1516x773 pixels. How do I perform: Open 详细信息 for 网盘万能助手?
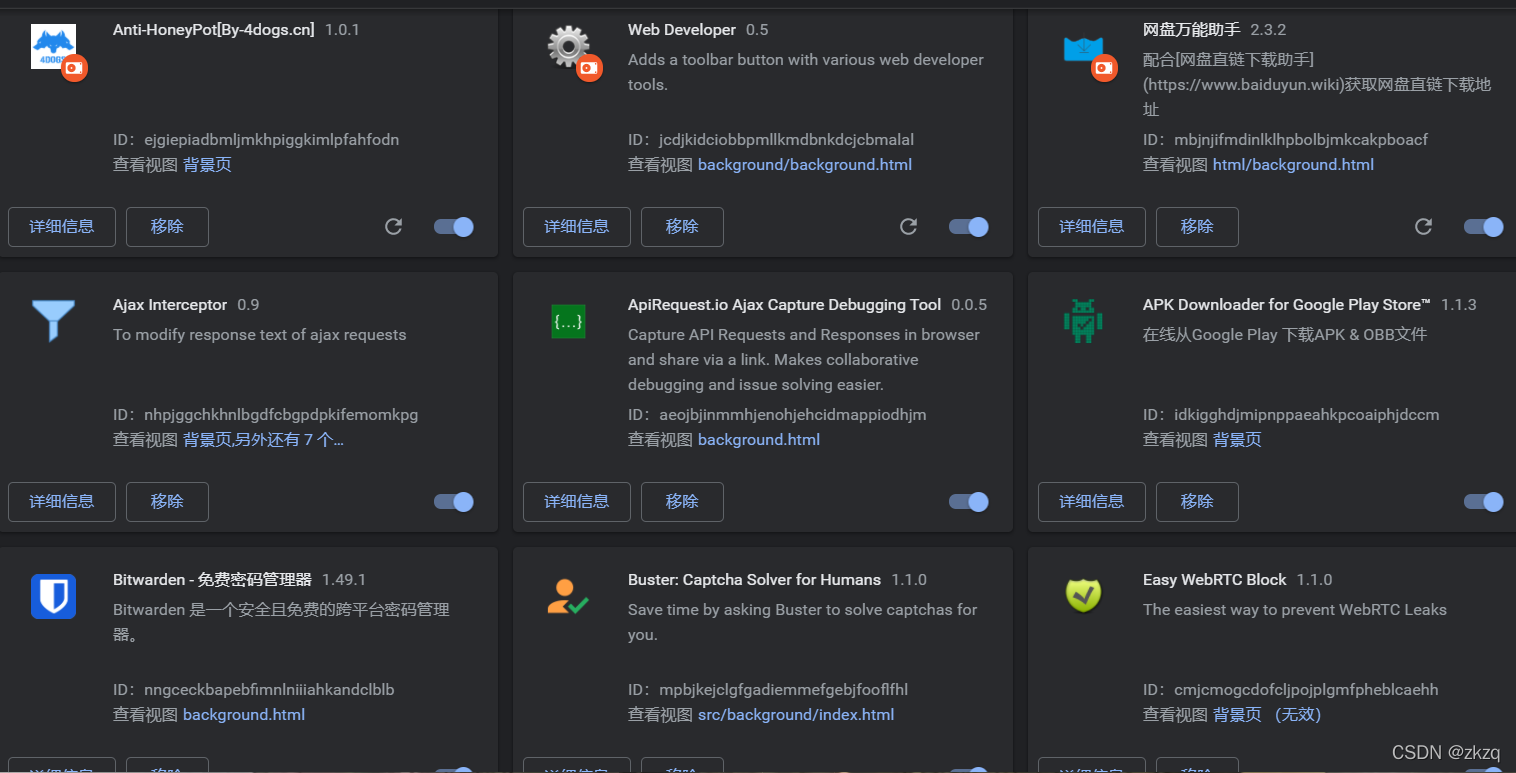click(x=1092, y=227)
